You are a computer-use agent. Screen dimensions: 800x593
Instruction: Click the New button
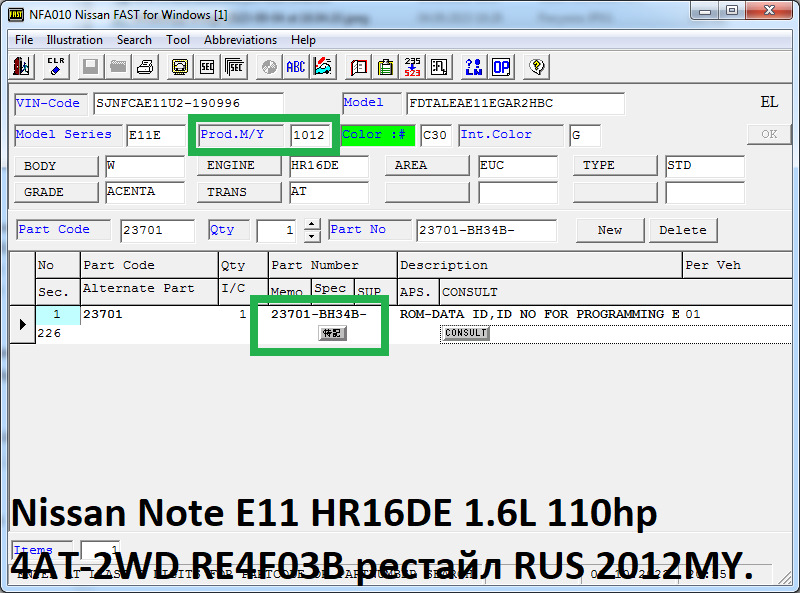610,229
